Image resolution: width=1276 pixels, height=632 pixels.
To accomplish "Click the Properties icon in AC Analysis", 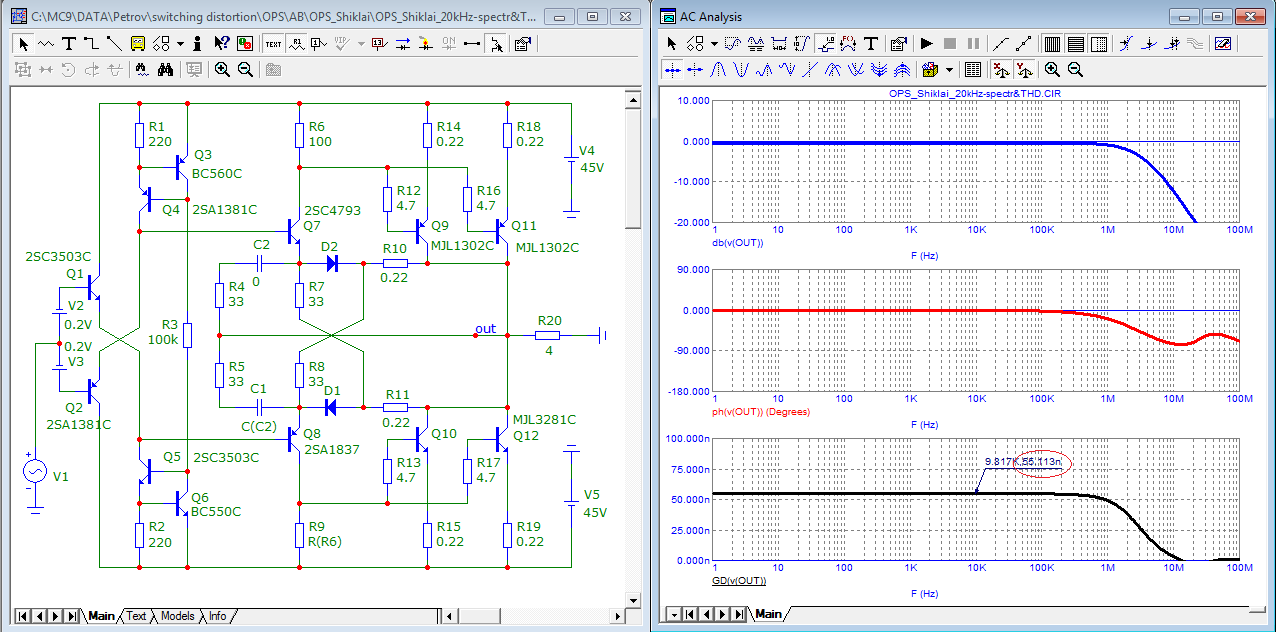I will (x=898, y=44).
